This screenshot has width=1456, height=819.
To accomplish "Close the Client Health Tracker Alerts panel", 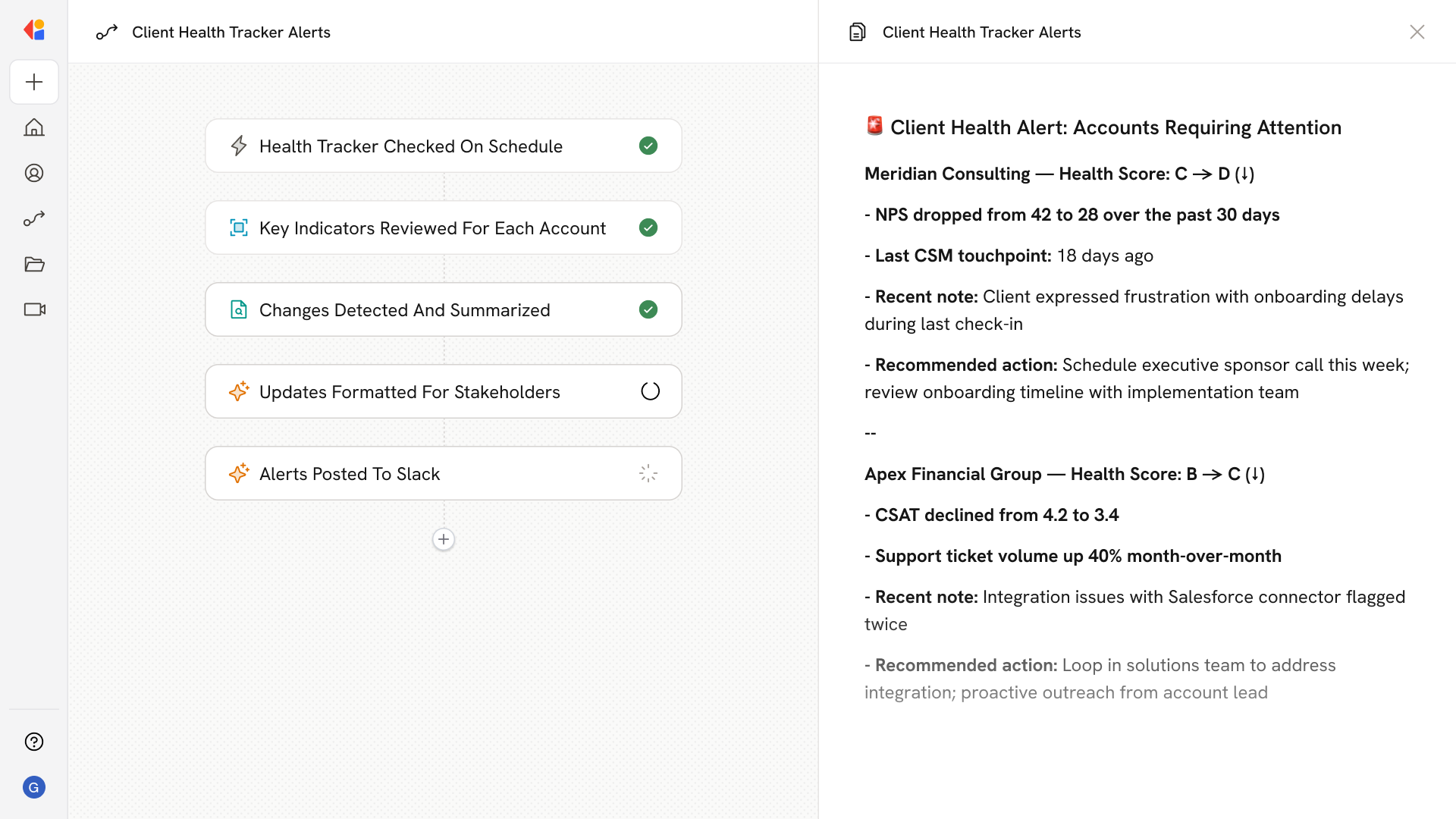I will tap(1417, 32).
